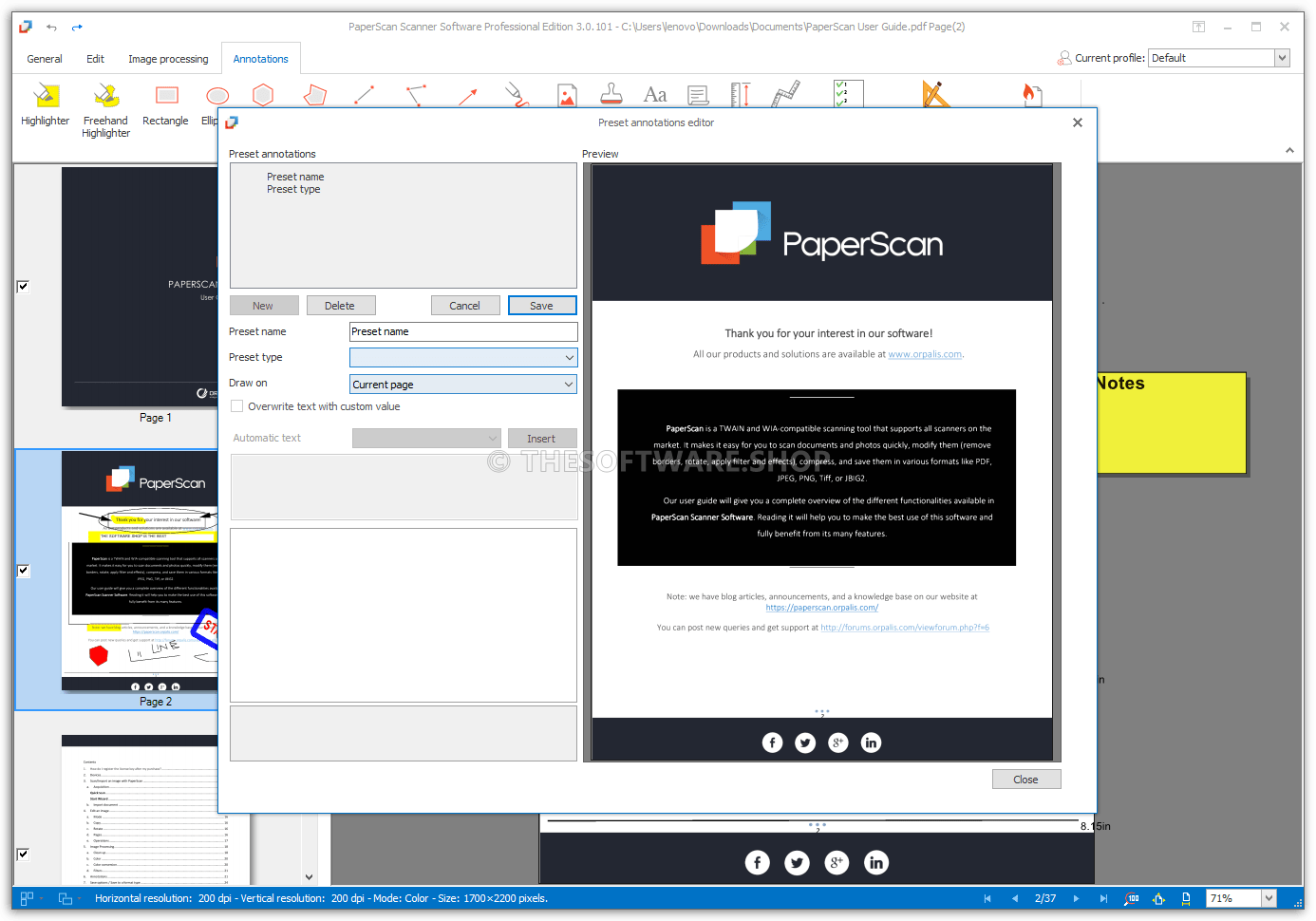Screen dimensions: 1316x921
Task: Open the zoom percentage dropdown
Action: pyautogui.click(x=1269, y=898)
